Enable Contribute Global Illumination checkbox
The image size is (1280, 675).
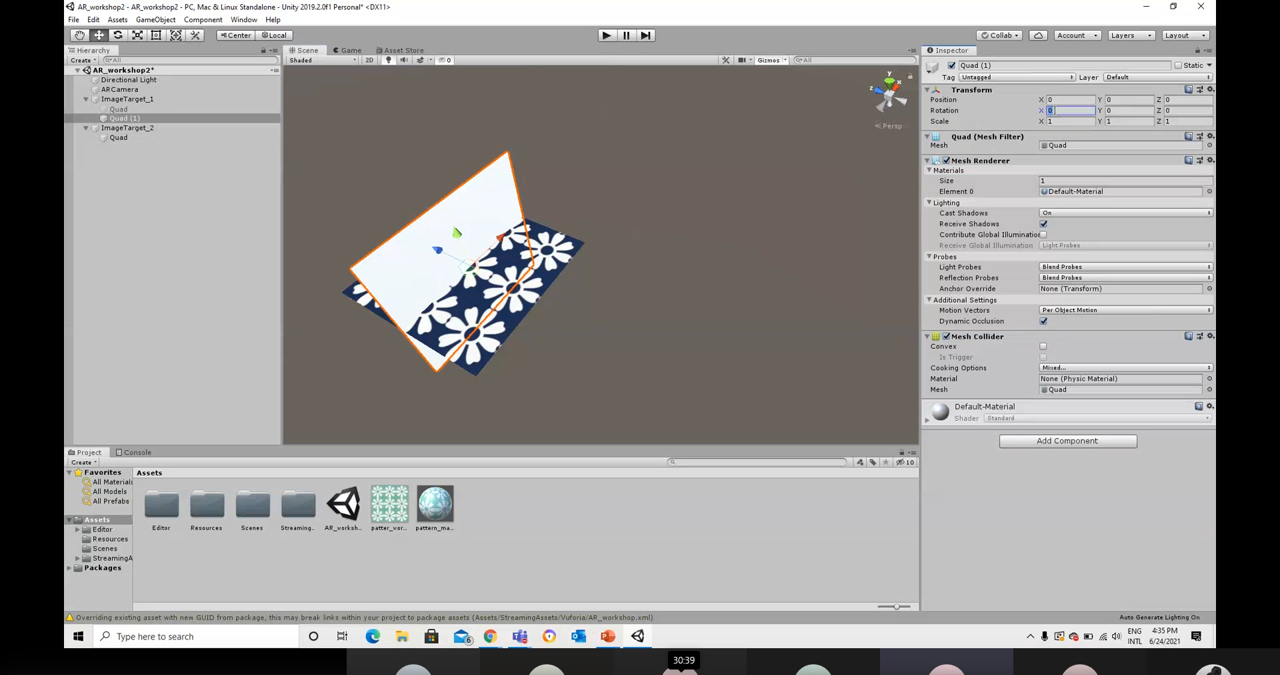click(x=1043, y=234)
